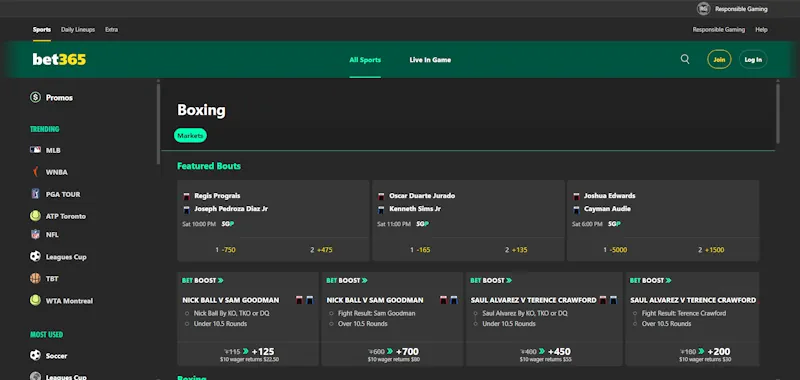Bet on Cayman Audie at +1500

click(x=711, y=250)
